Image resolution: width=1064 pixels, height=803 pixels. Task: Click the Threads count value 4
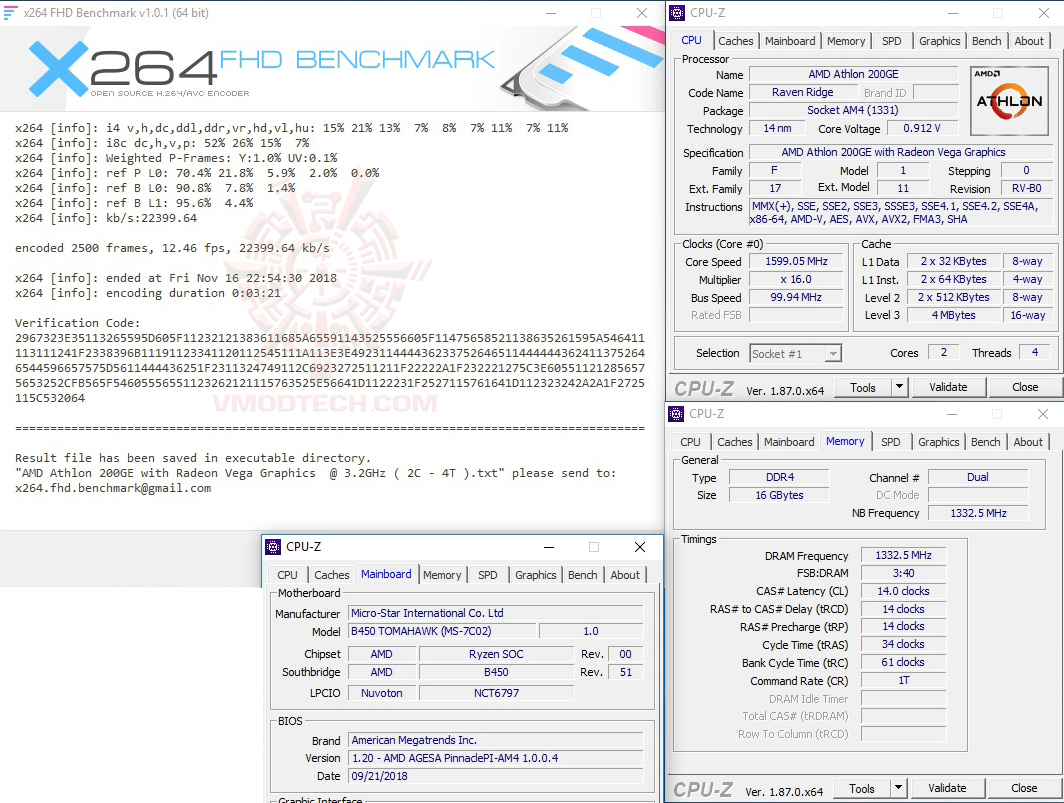(x=1035, y=352)
